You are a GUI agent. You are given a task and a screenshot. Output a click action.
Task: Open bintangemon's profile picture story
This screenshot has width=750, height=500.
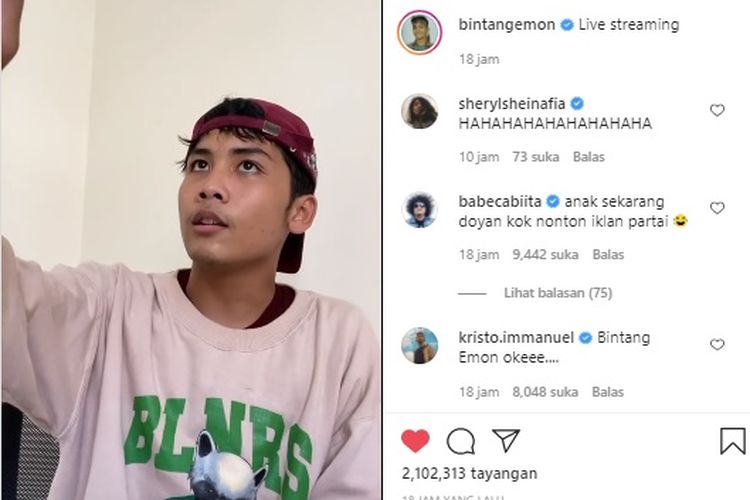point(419,33)
